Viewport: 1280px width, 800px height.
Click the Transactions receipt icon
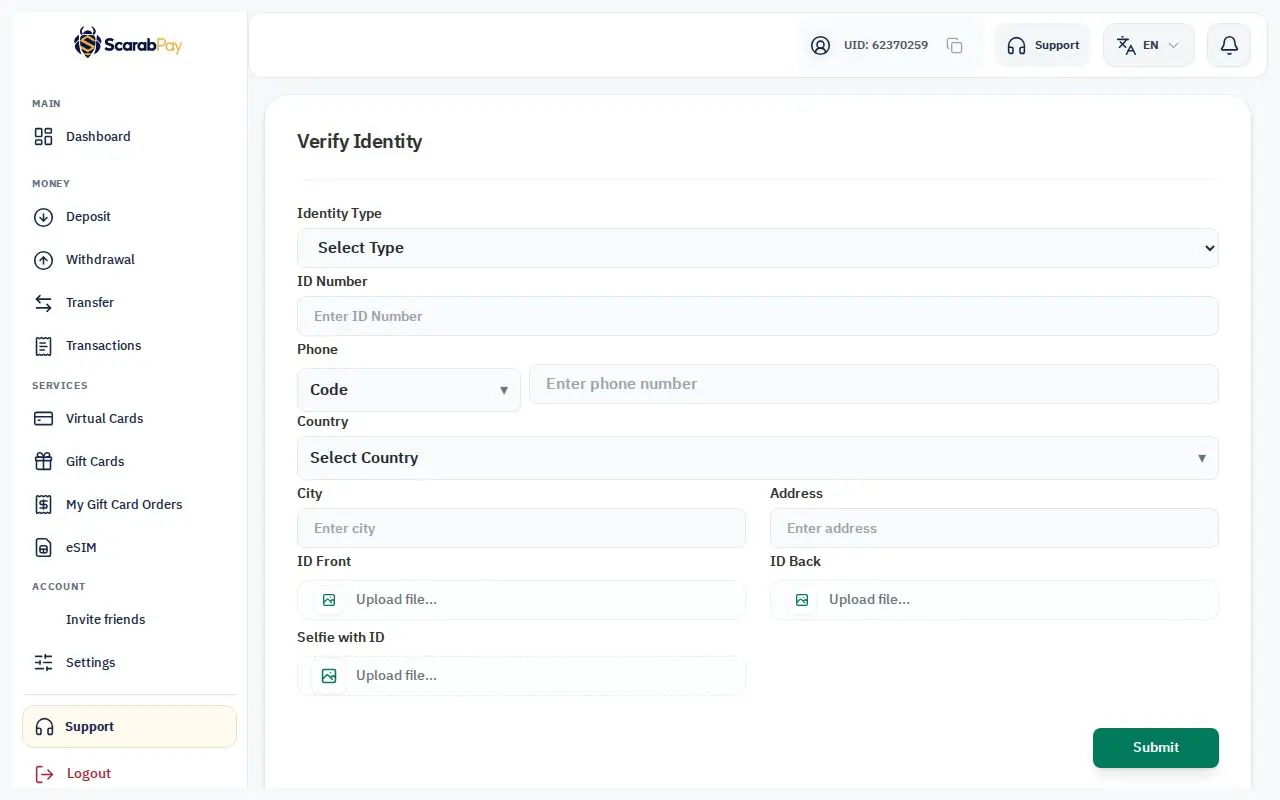[43, 346]
